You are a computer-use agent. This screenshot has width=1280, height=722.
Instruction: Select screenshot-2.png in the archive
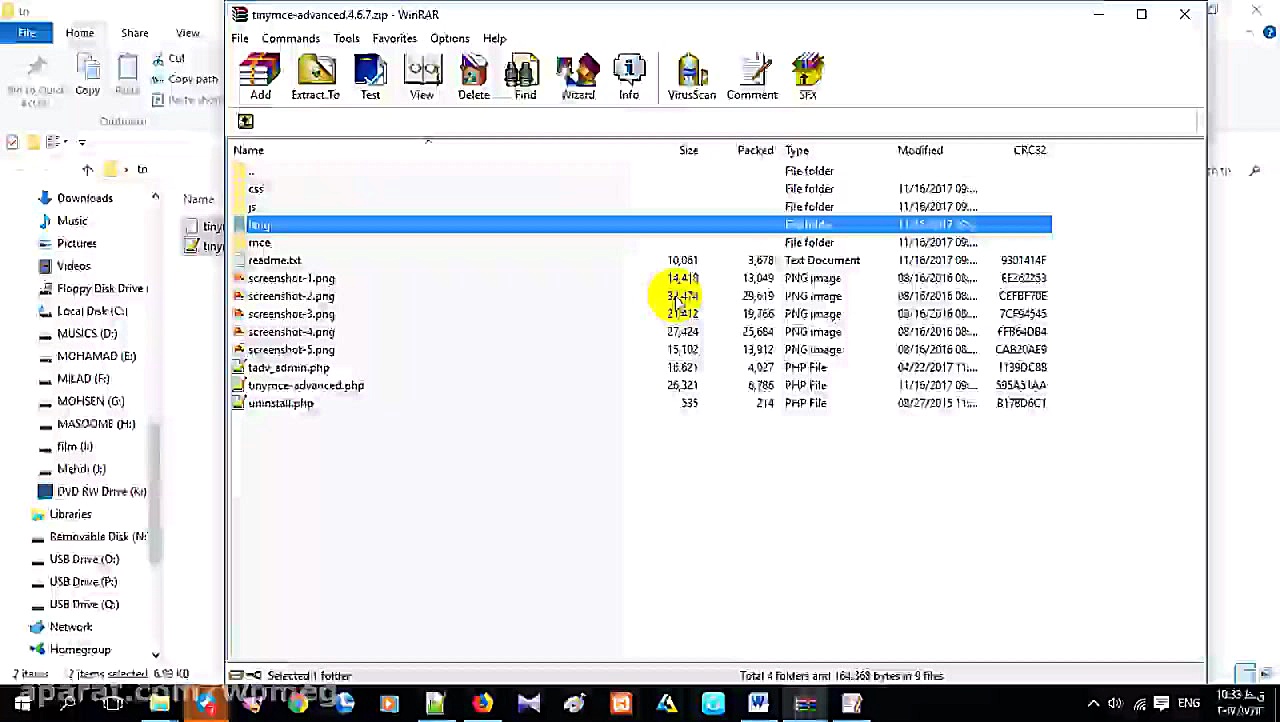point(642,297)
